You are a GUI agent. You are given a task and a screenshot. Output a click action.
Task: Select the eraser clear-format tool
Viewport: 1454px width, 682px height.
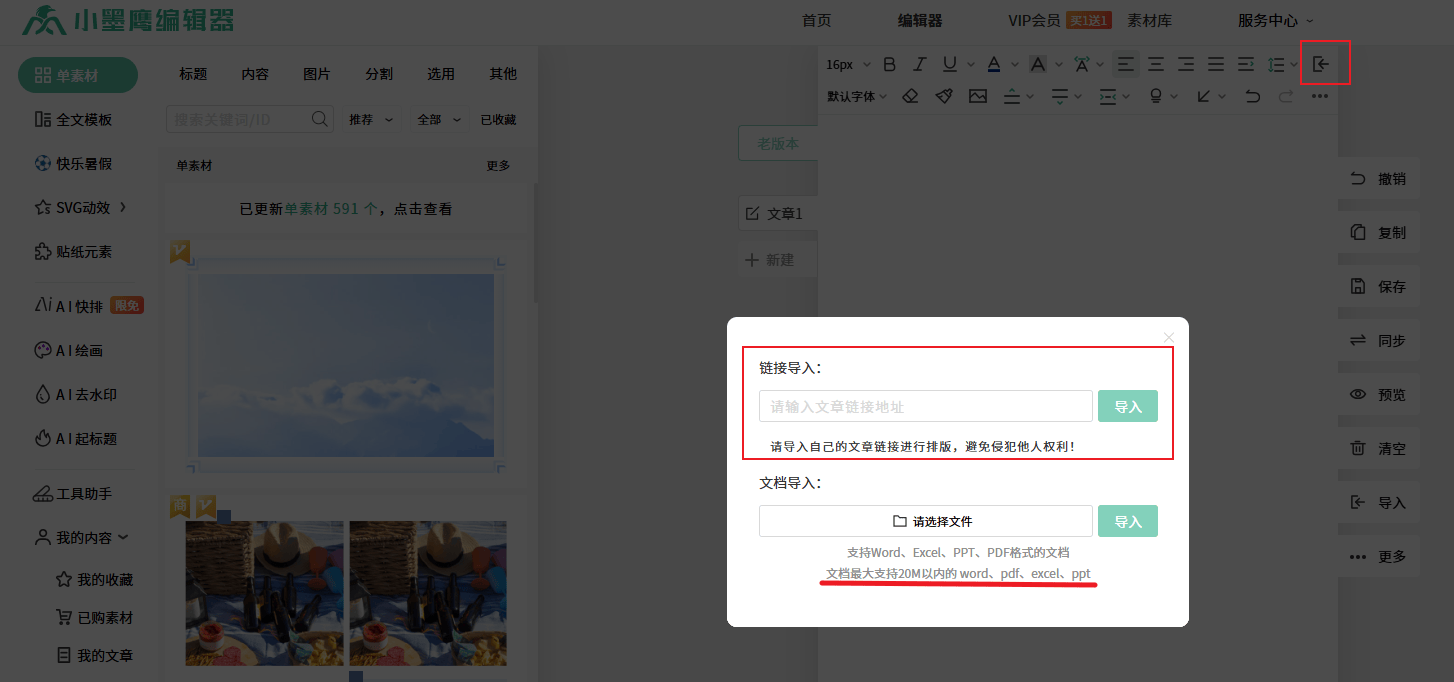(909, 96)
